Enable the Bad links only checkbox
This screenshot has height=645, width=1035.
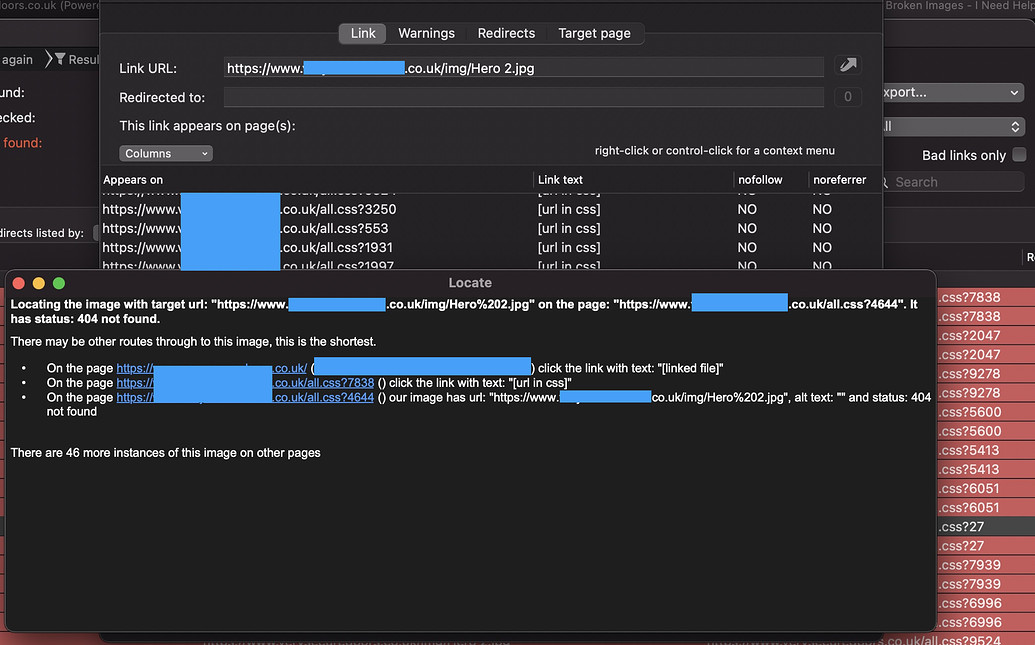[1019, 155]
